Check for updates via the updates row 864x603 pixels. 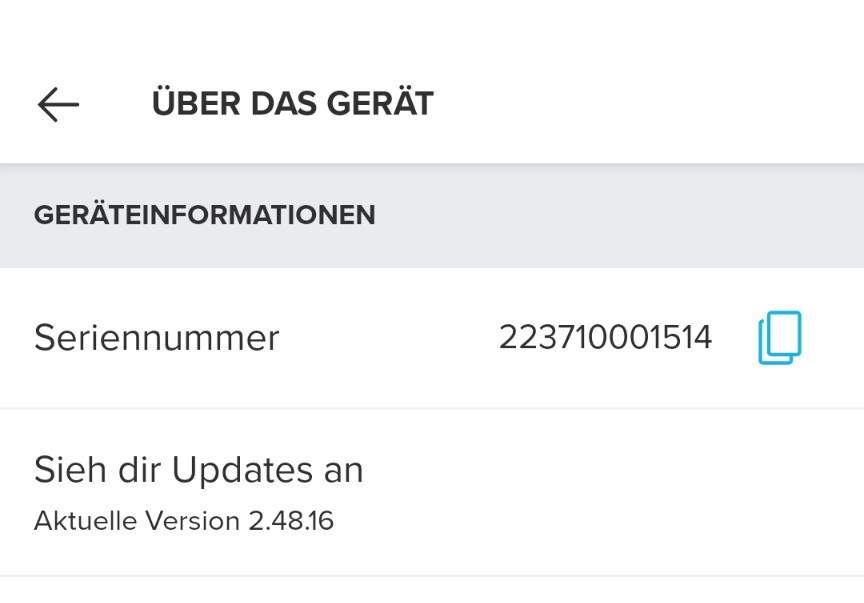432,492
